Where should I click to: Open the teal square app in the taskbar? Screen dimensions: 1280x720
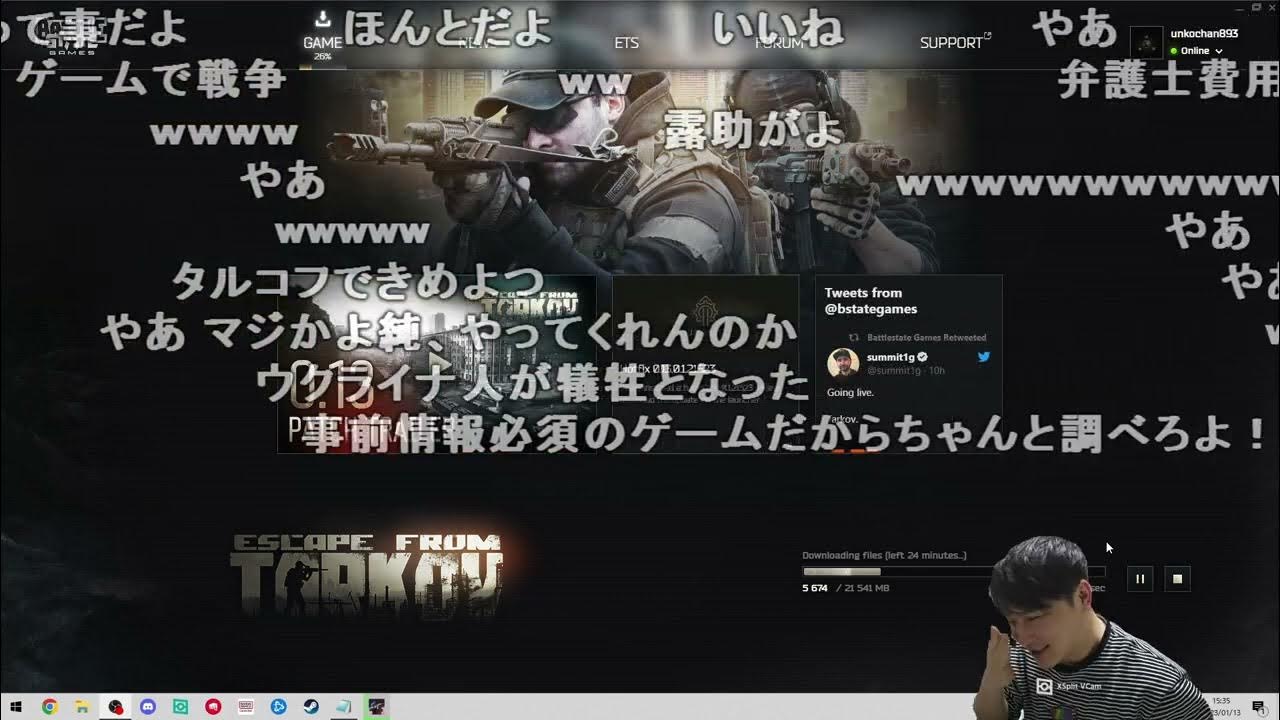coord(181,707)
